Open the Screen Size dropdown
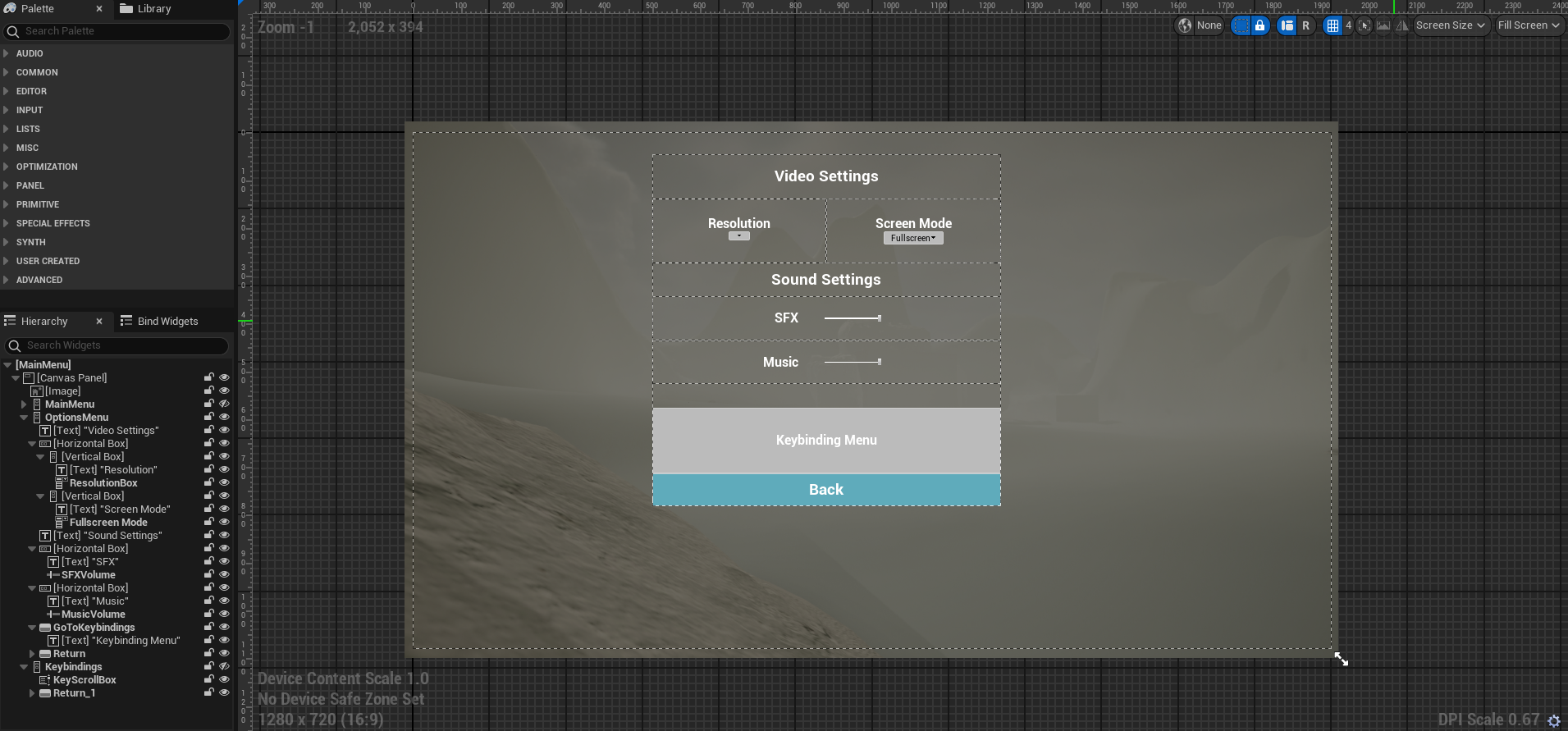This screenshot has width=1568, height=731. 1451,25
